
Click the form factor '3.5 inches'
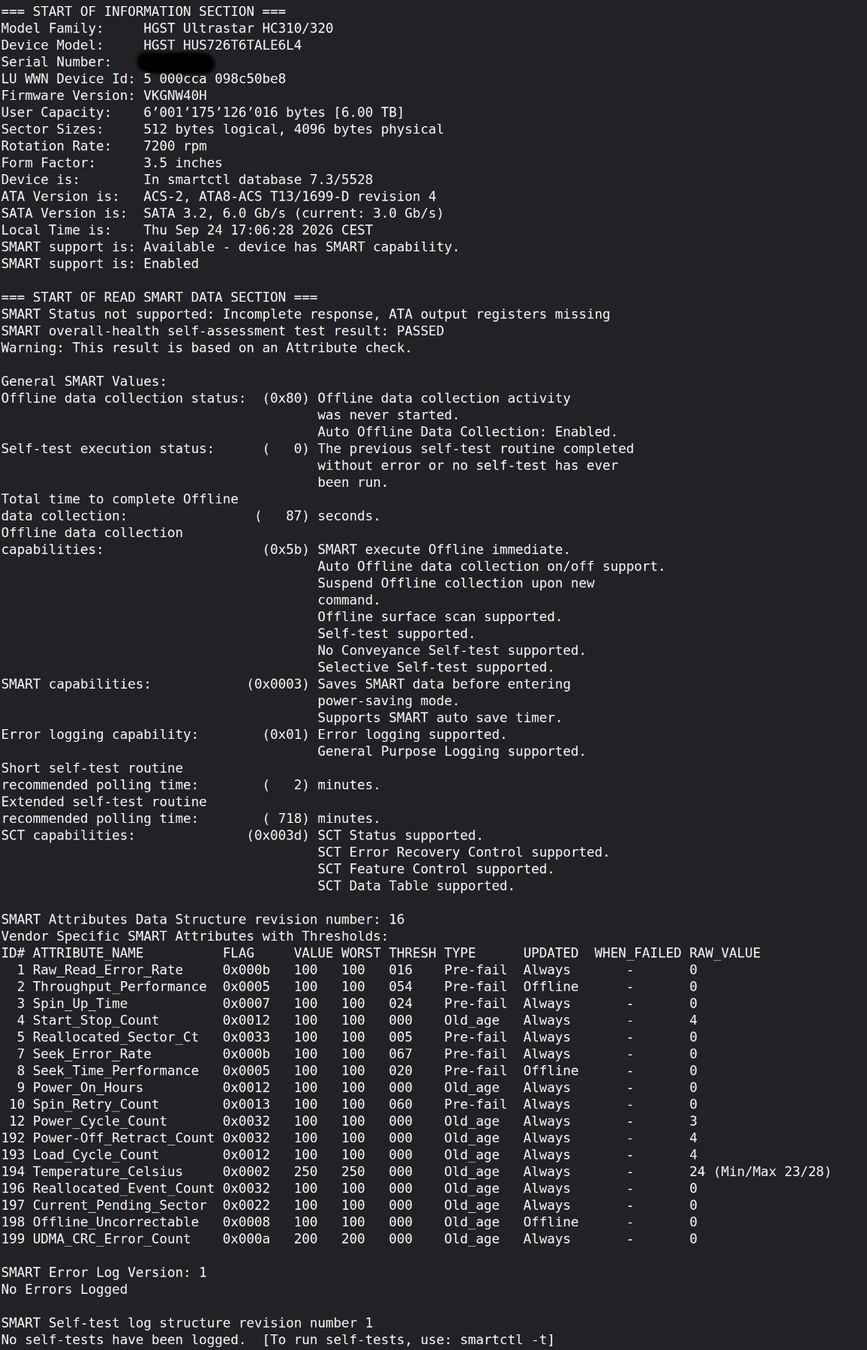point(183,162)
